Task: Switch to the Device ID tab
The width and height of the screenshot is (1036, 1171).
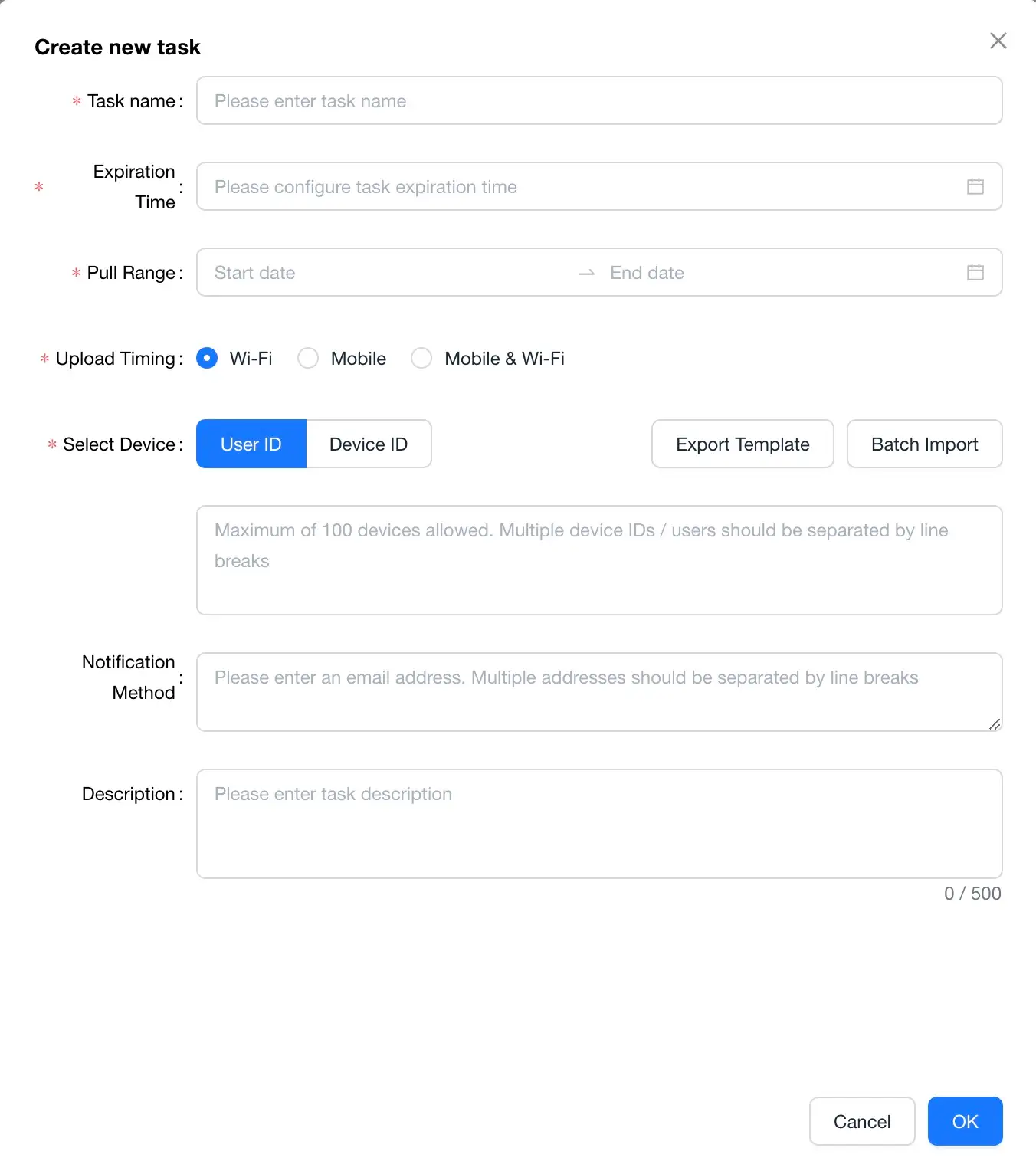Action: tap(369, 444)
